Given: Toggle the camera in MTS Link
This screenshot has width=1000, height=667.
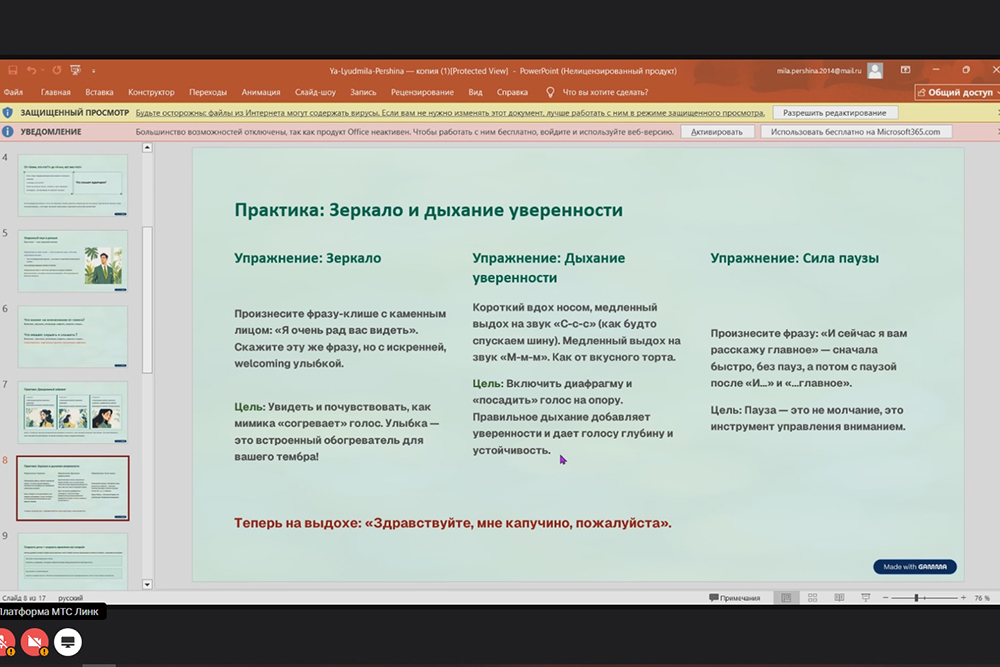Looking at the screenshot, I should pyautogui.click(x=36, y=640).
